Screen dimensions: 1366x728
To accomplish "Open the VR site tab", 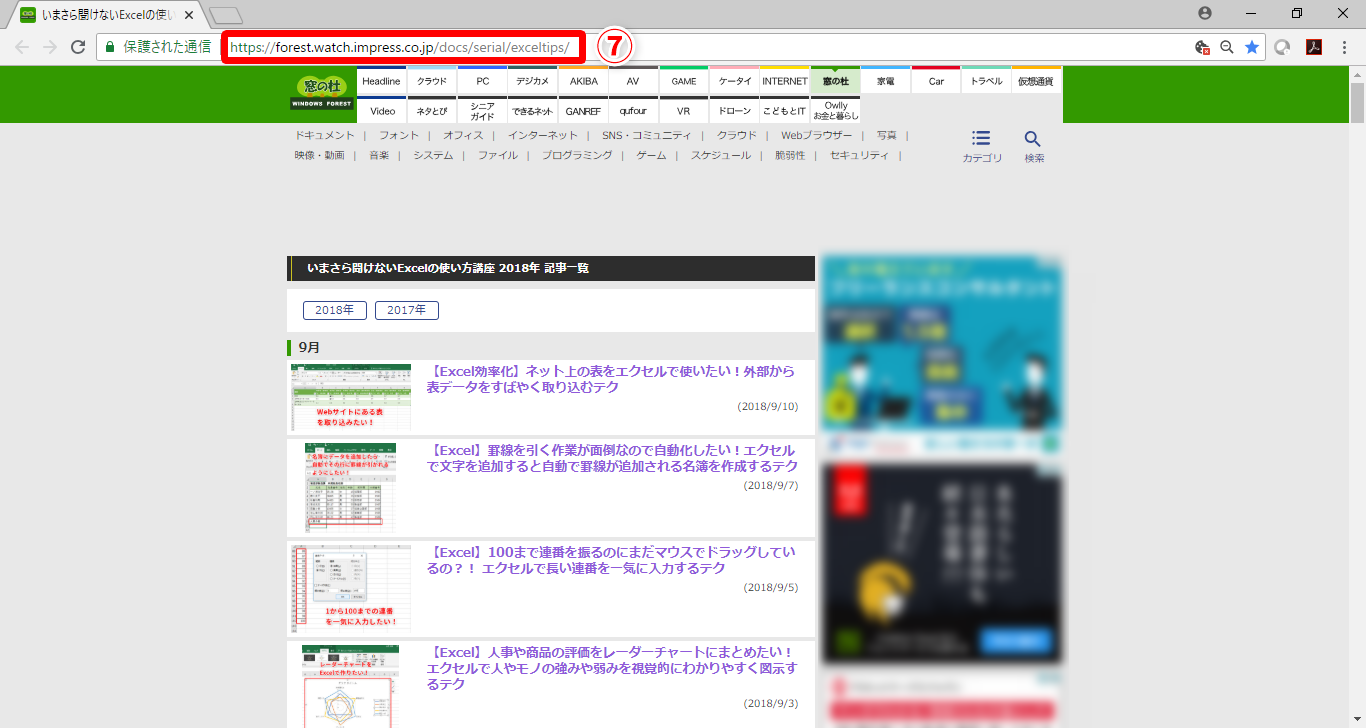I will coord(684,111).
